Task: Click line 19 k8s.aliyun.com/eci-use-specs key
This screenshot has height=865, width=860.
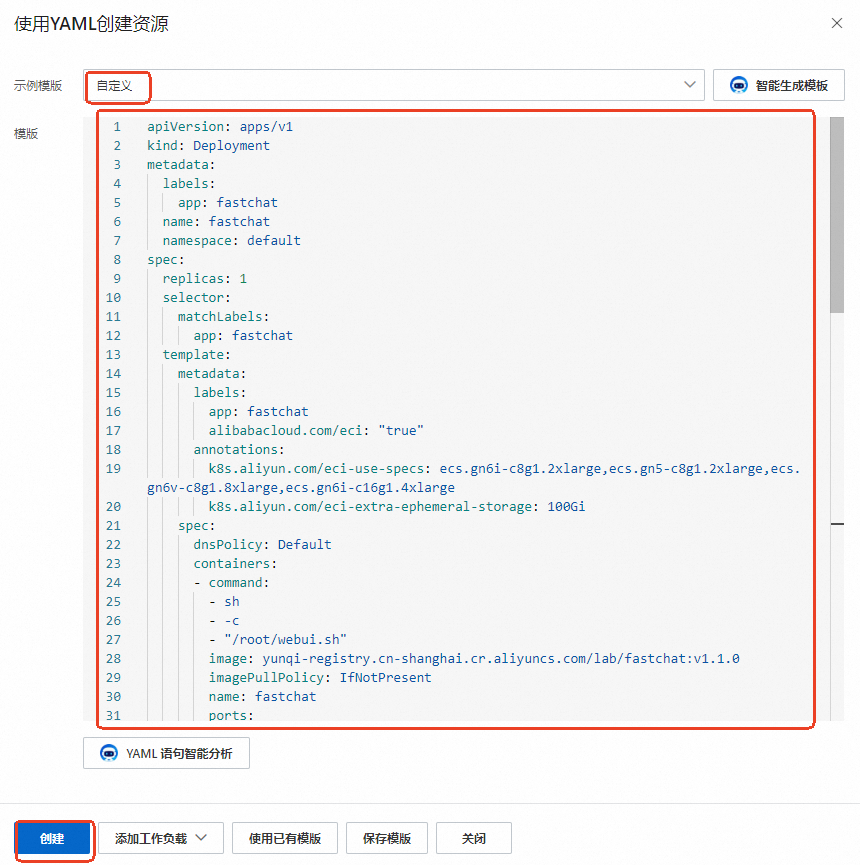Action: click(x=319, y=468)
